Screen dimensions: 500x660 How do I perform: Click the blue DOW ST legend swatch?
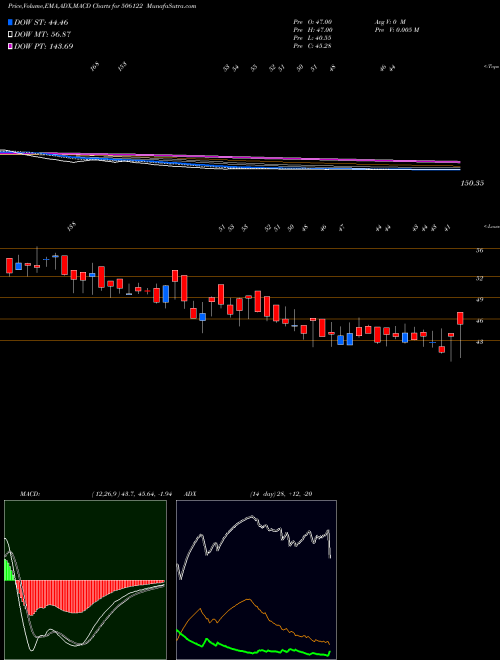(10, 22)
